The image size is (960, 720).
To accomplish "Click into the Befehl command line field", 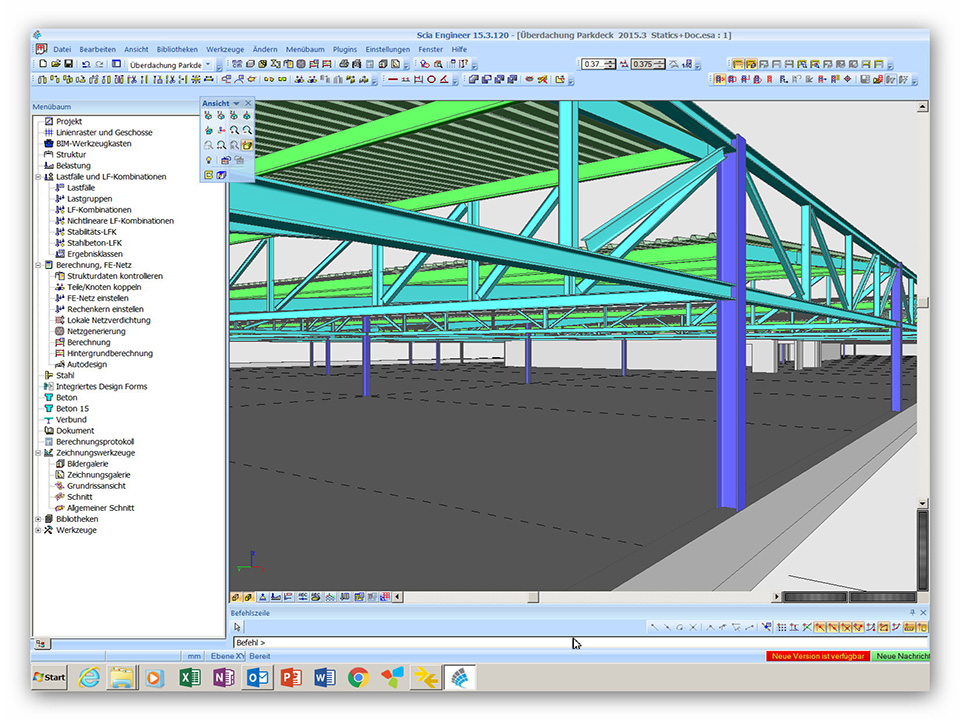I will click(400, 642).
